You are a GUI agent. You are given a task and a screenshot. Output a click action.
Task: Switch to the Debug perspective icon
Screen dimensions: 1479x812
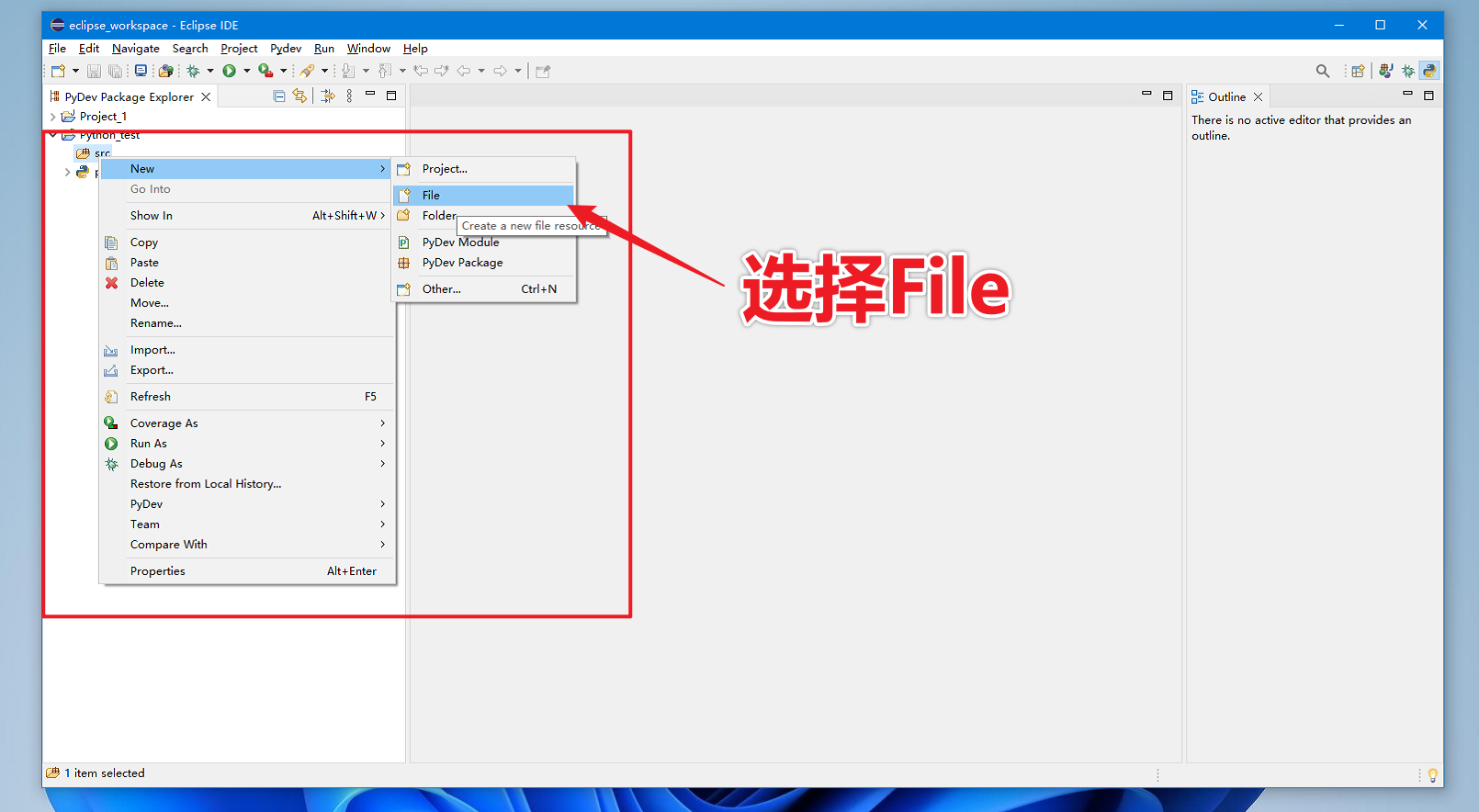coord(1408,71)
